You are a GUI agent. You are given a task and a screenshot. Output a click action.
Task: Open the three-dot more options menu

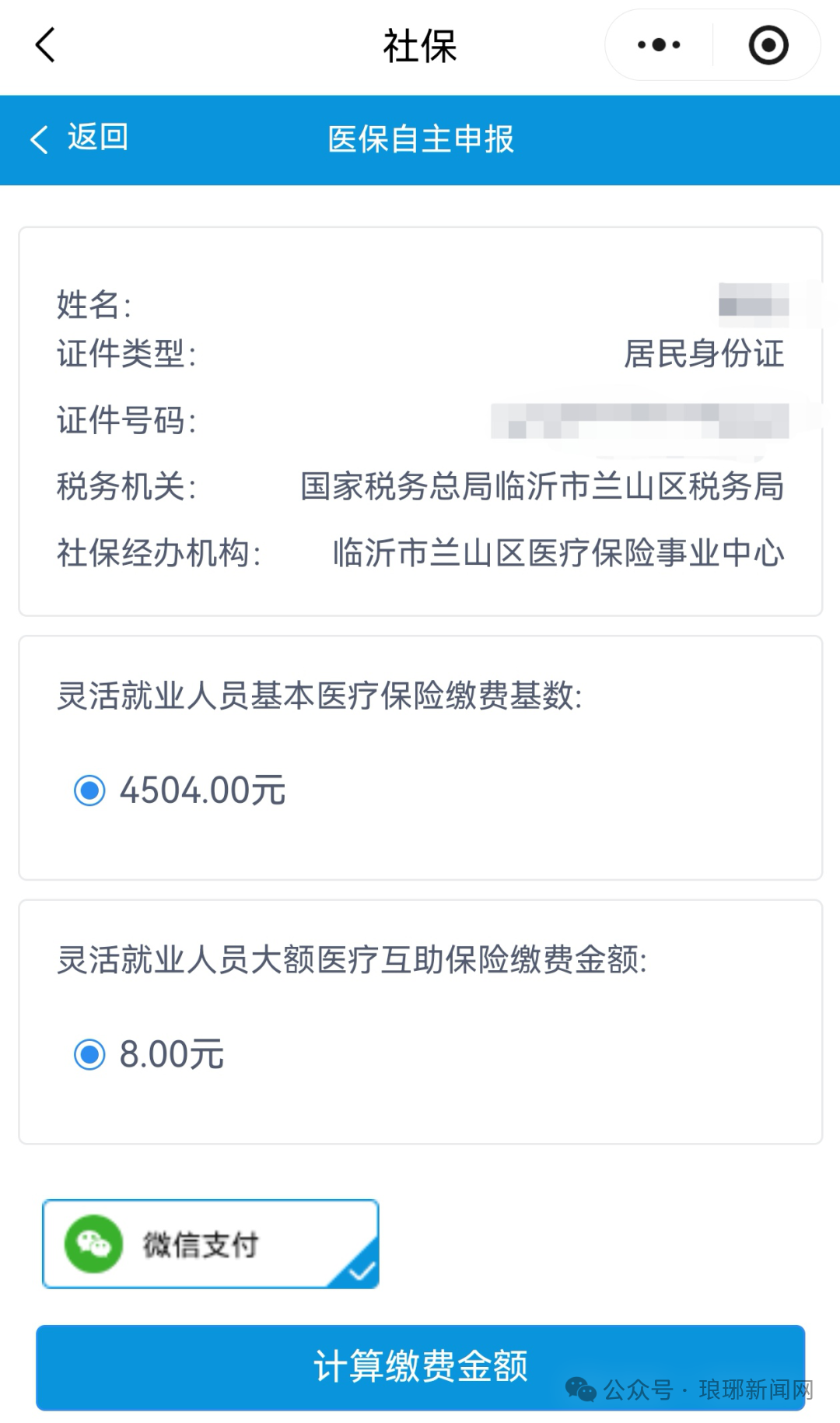[659, 45]
